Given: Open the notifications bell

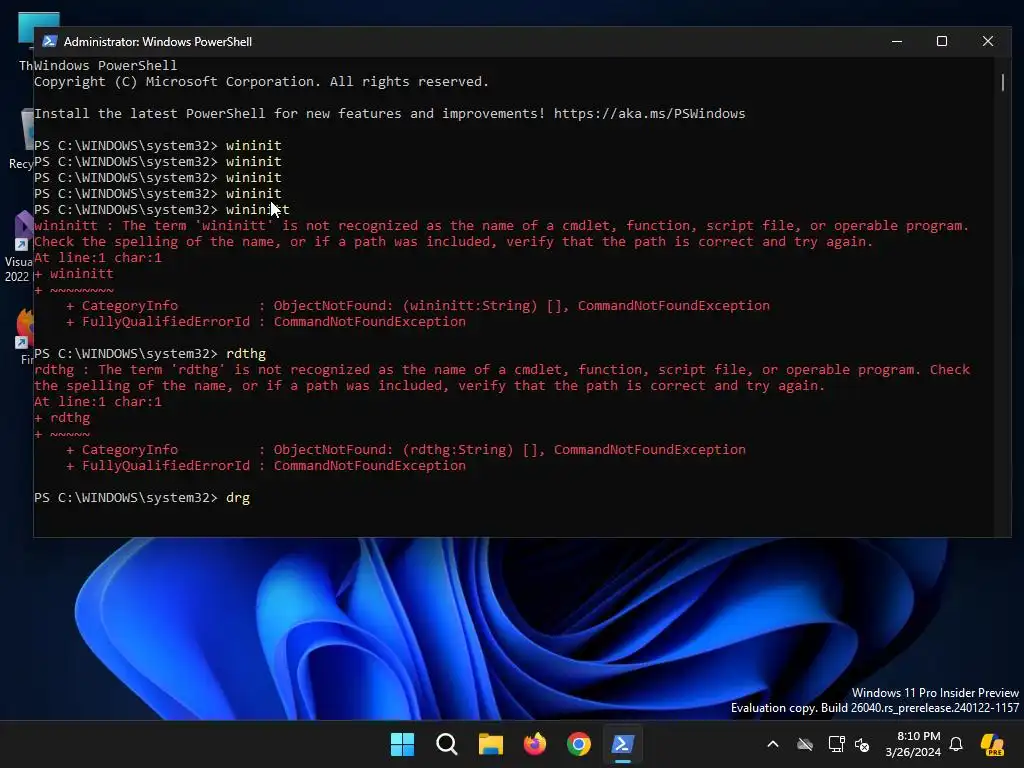Looking at the screenshot, I should (956, 744).
